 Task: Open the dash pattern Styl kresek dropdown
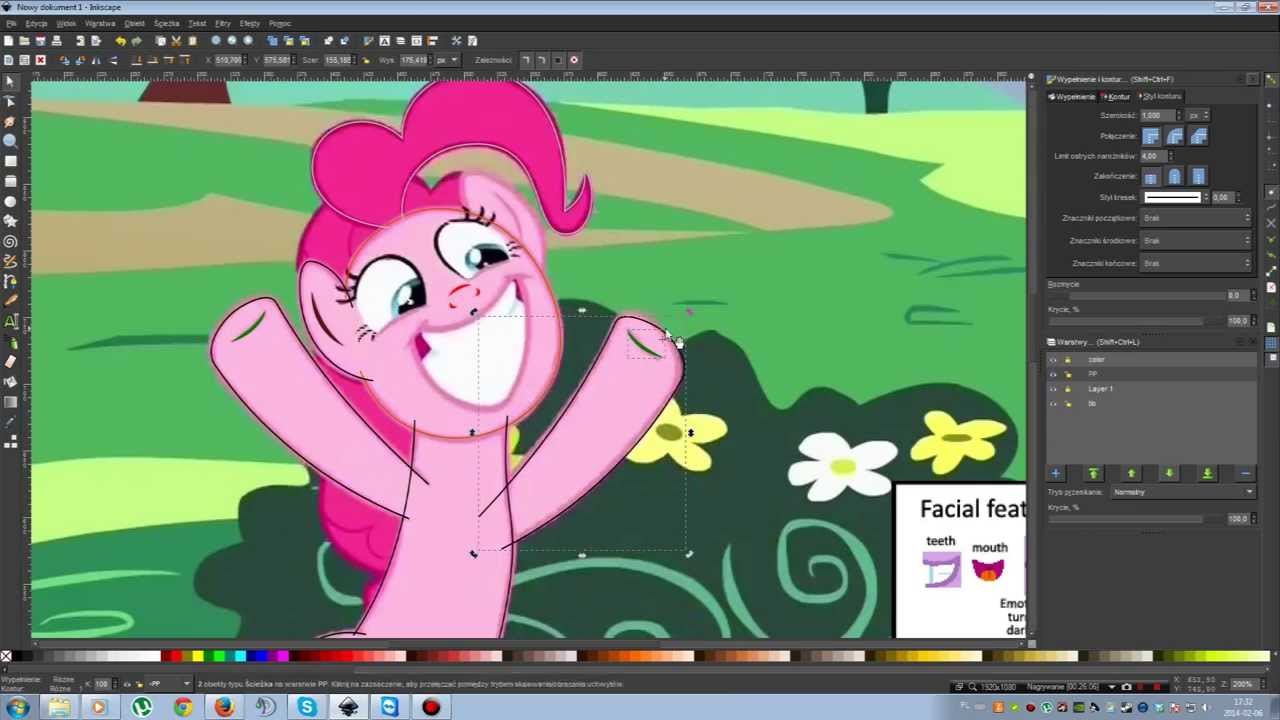(1174, 197)
